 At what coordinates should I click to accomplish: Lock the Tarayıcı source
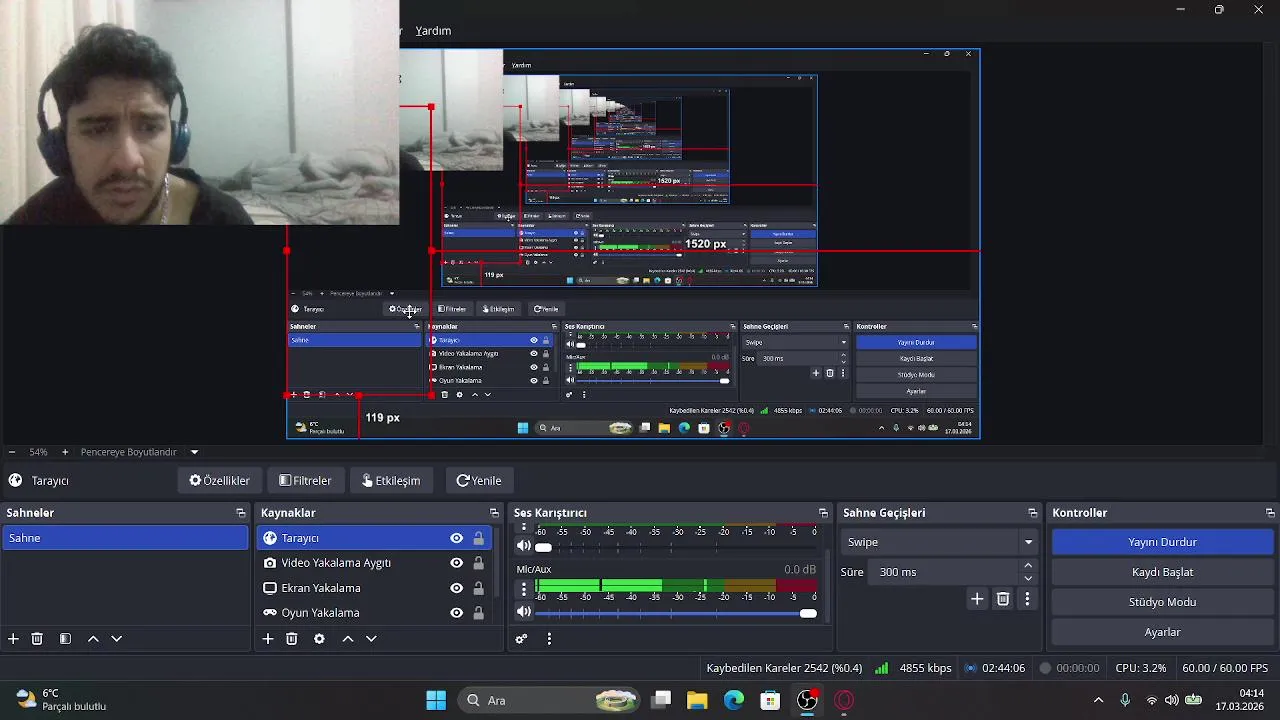tap(478, 538)
